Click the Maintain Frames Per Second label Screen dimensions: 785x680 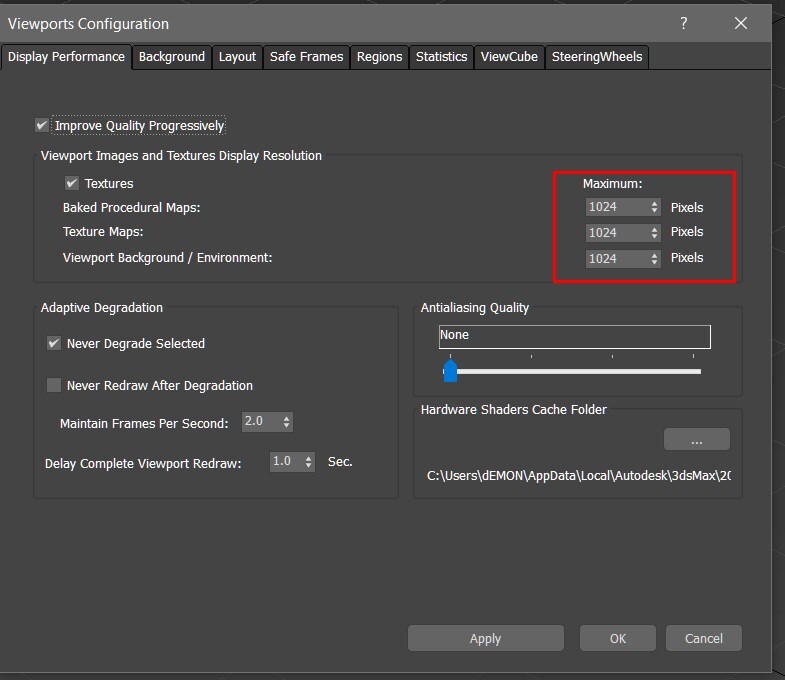(x=144, y=424)
